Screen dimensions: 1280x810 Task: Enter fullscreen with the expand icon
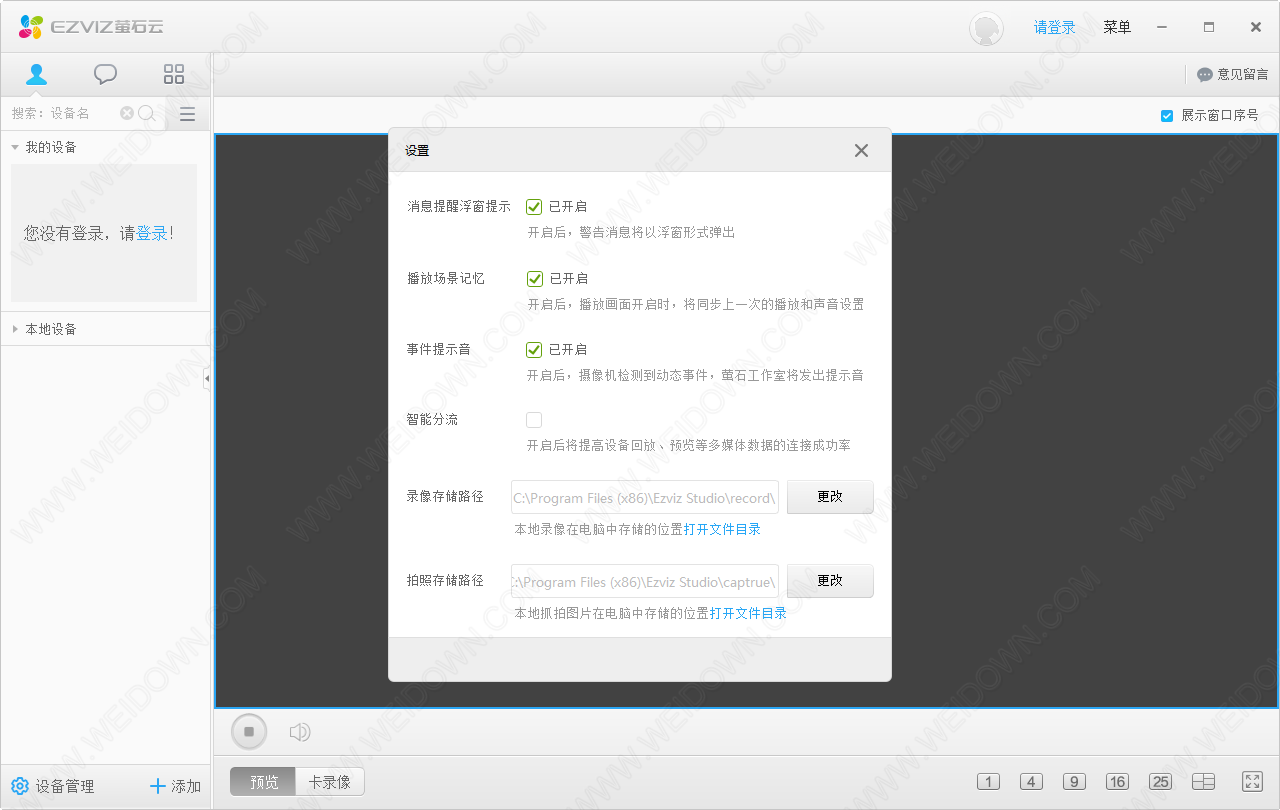coord(1252,781)
